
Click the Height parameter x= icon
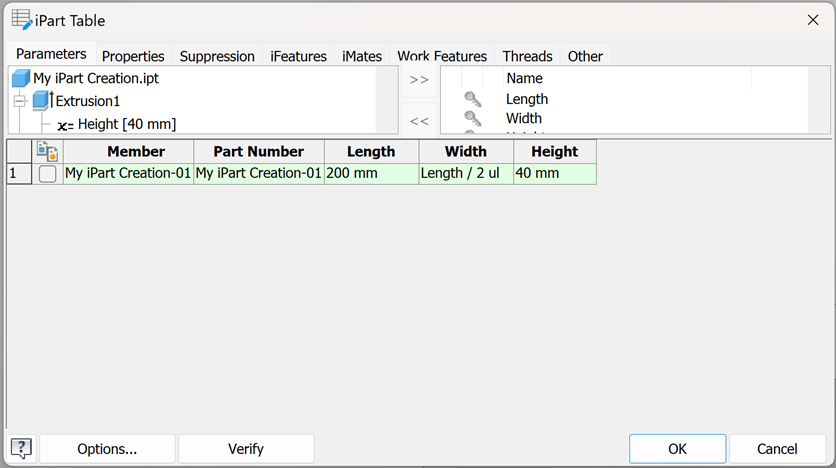(x=65, y=125)
